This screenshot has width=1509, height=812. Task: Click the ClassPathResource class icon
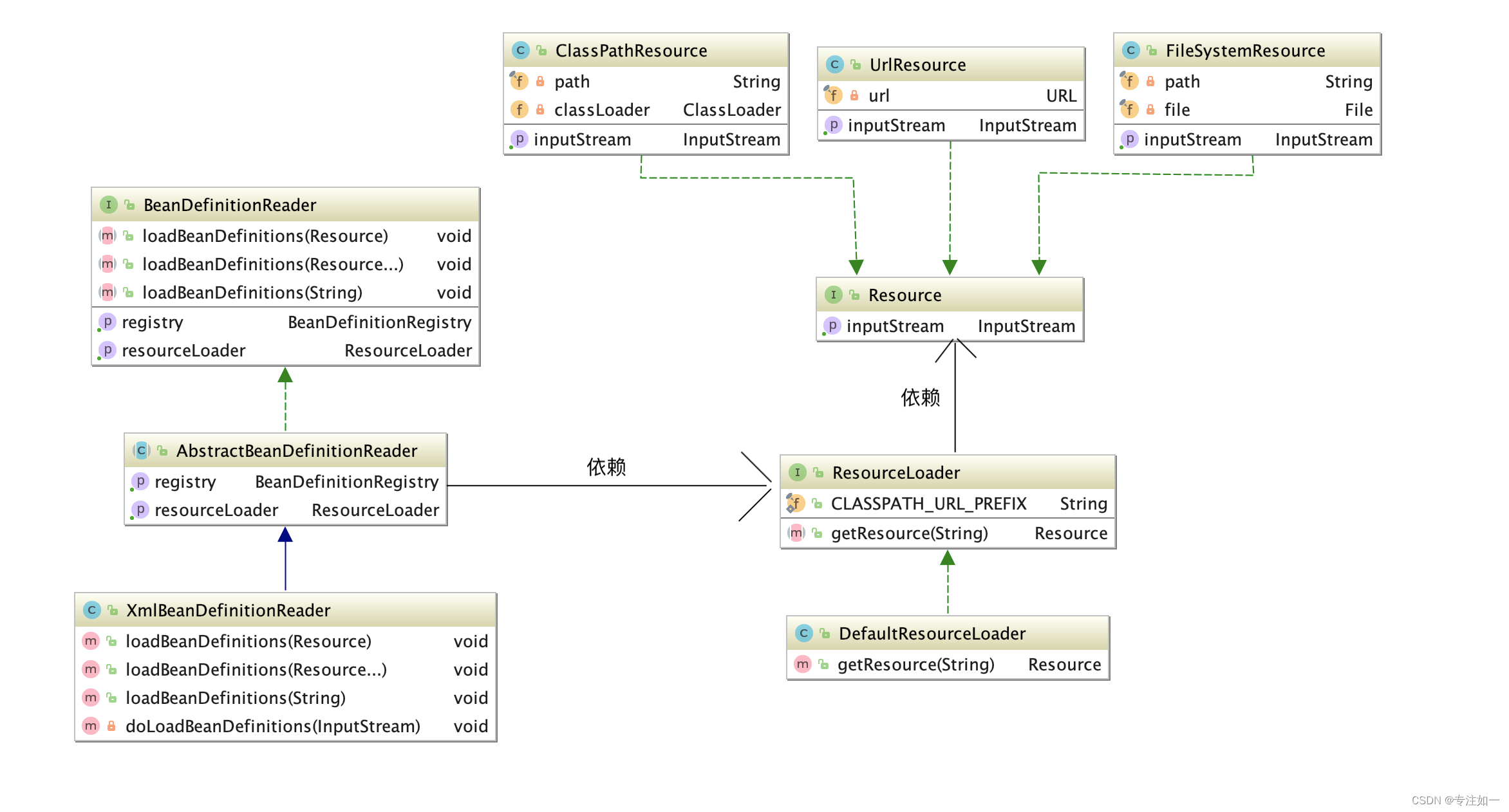point(520,50)
